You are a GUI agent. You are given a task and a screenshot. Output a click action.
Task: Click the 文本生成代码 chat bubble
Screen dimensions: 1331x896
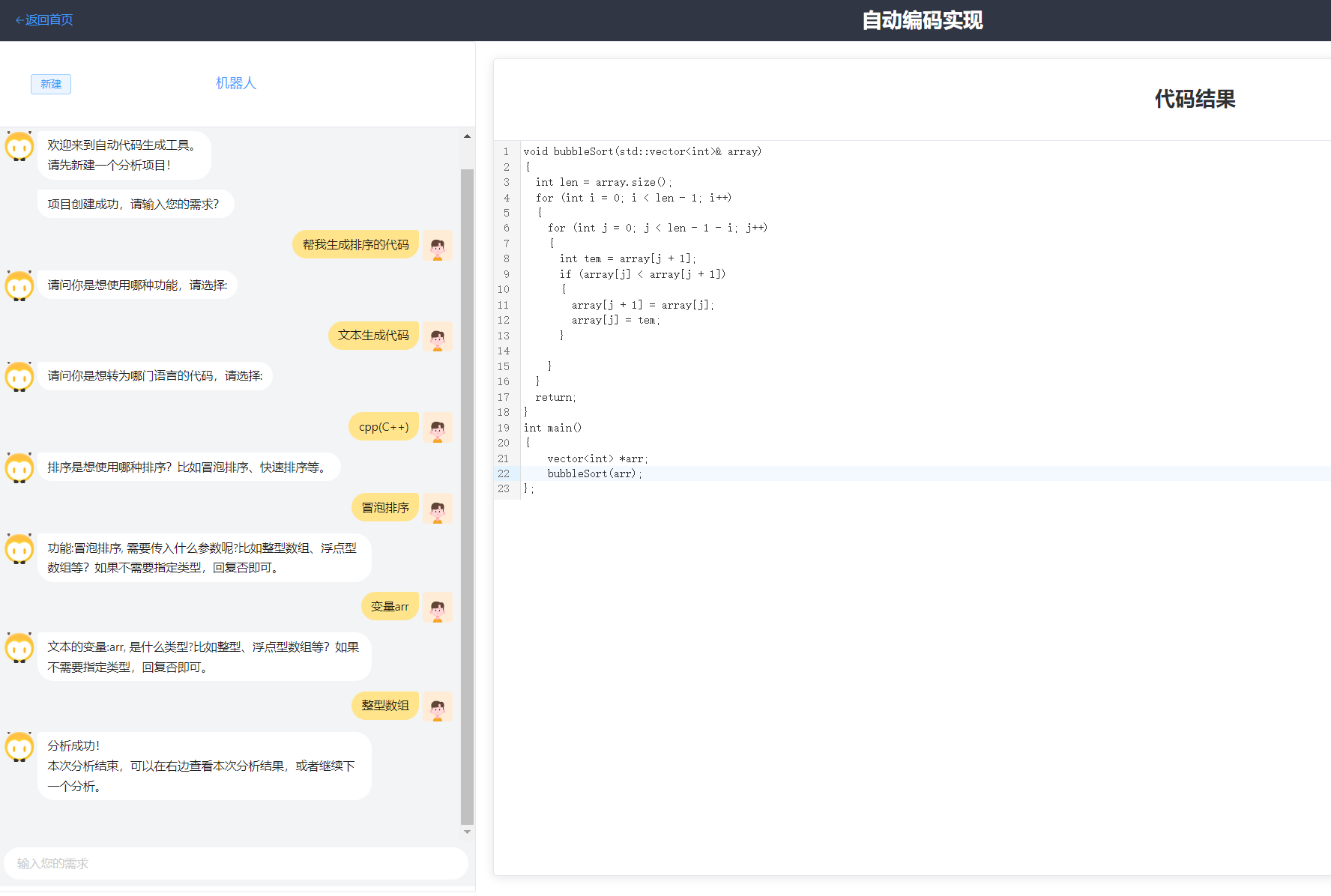click(x=373, y=336)
